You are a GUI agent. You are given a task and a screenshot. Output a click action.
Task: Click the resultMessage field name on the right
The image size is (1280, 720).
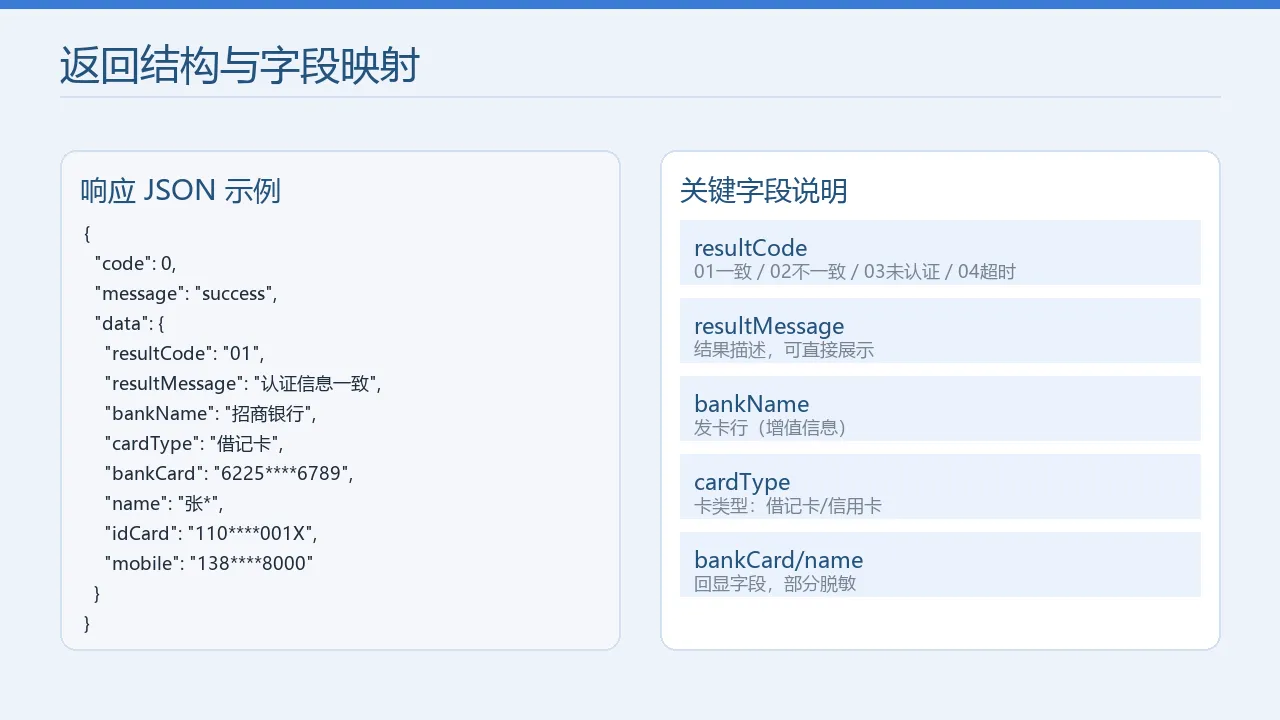769,326
